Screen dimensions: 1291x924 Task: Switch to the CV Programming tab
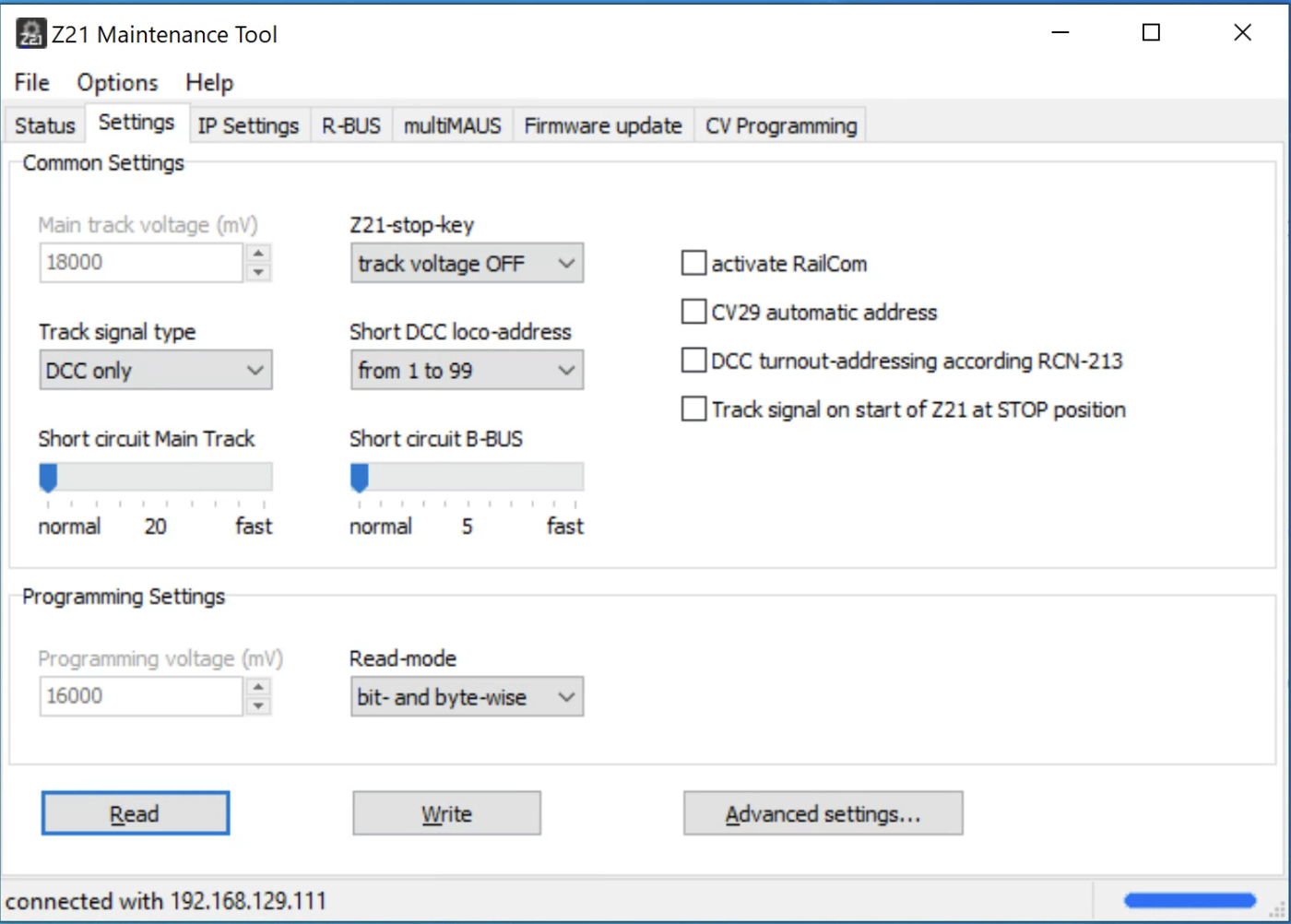pyautogui.click(x=781, y=125)
